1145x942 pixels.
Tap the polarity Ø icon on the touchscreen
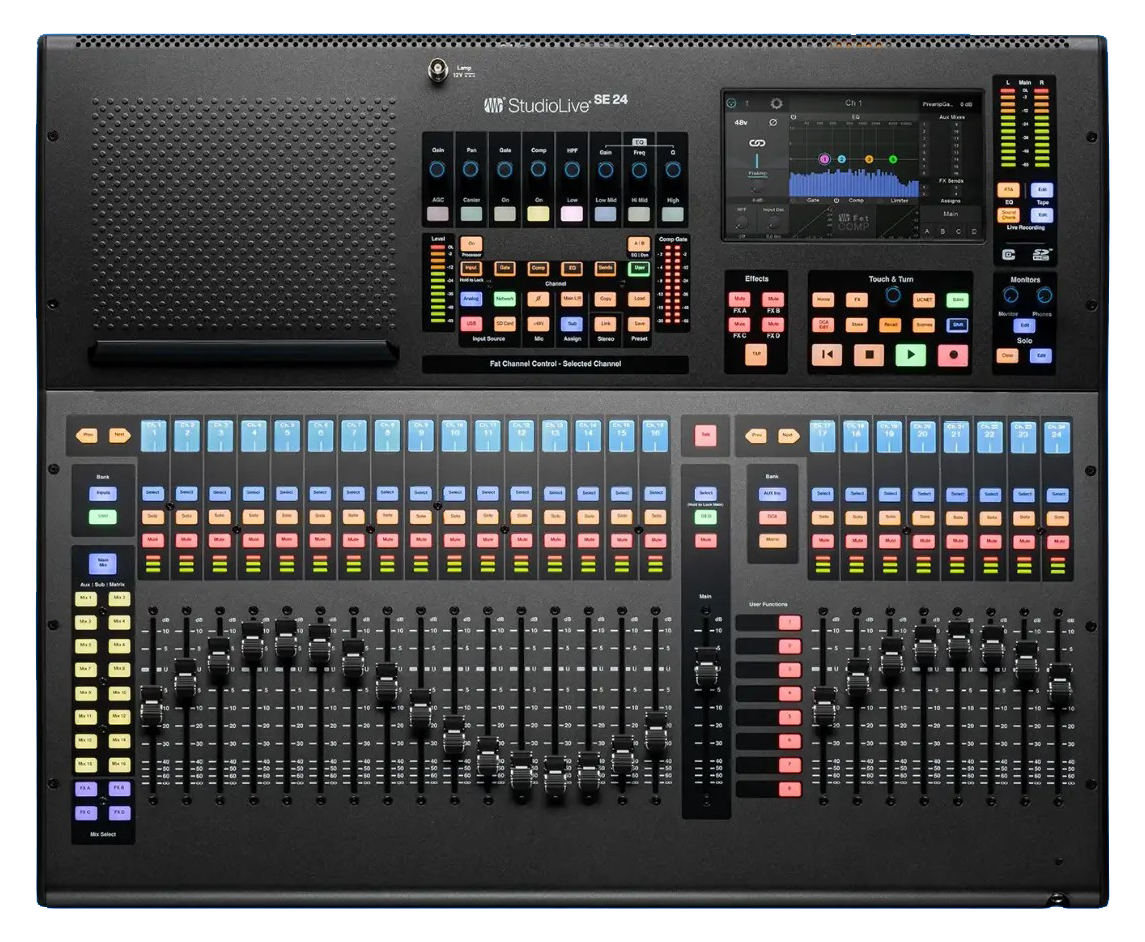pos(773,123)
